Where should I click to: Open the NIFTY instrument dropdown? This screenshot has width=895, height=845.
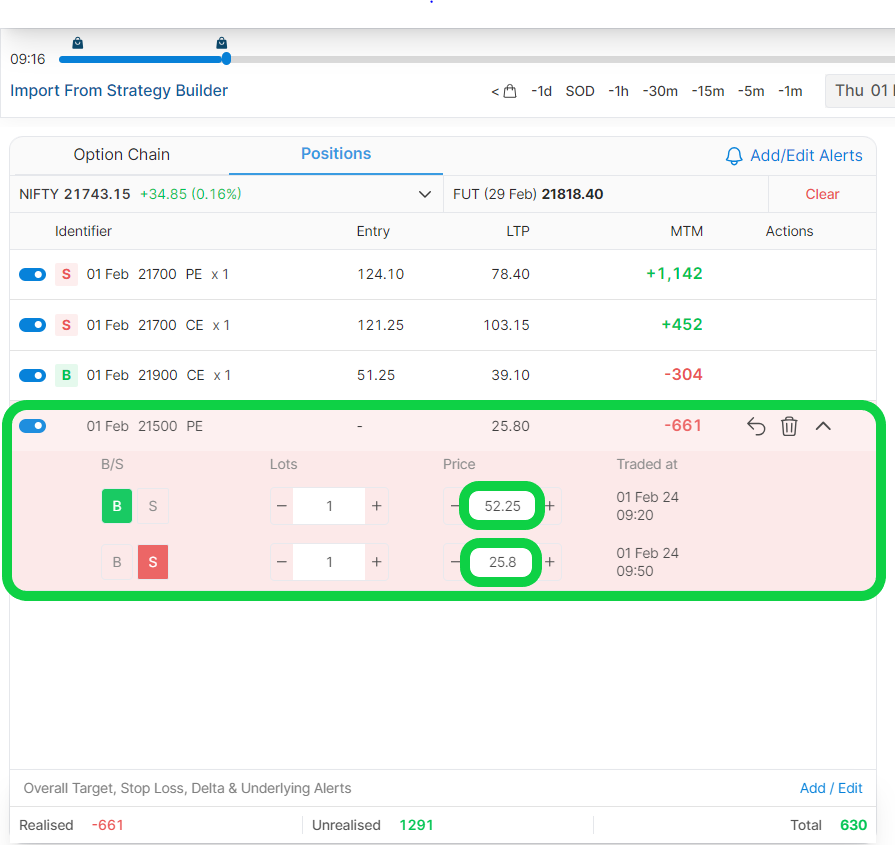(x=425, y=194)
